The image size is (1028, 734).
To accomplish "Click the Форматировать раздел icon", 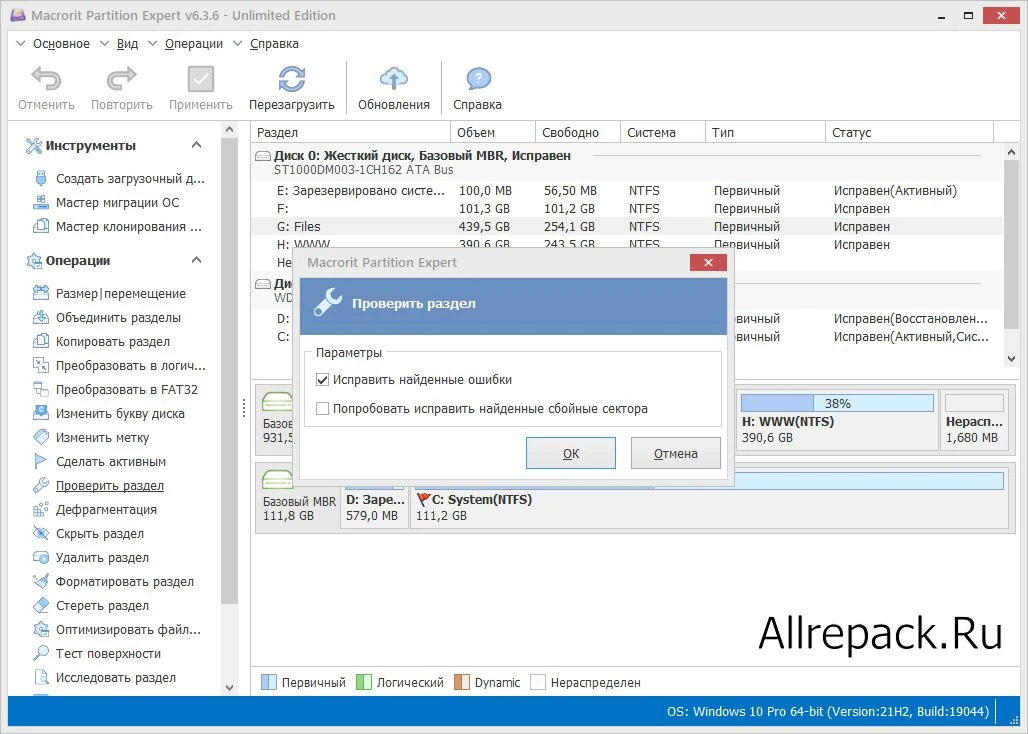I will 41,581.
